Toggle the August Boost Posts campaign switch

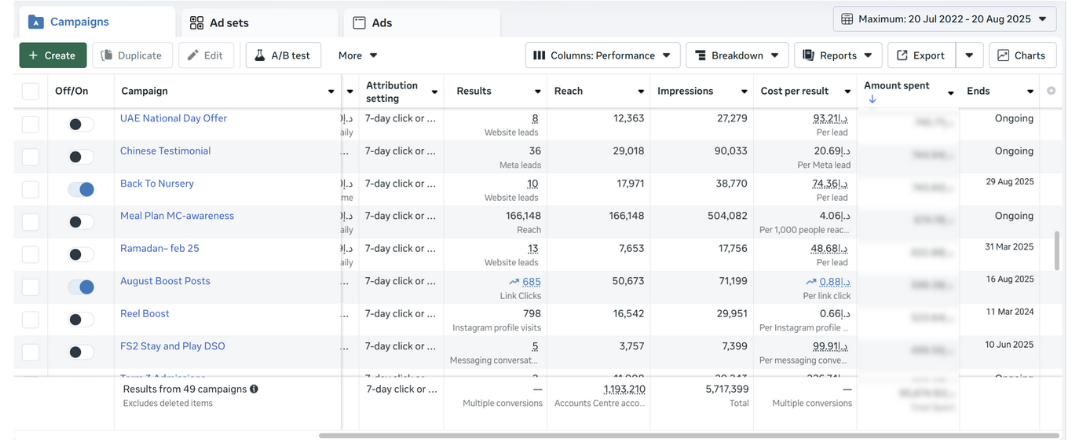tap(81, 287)
